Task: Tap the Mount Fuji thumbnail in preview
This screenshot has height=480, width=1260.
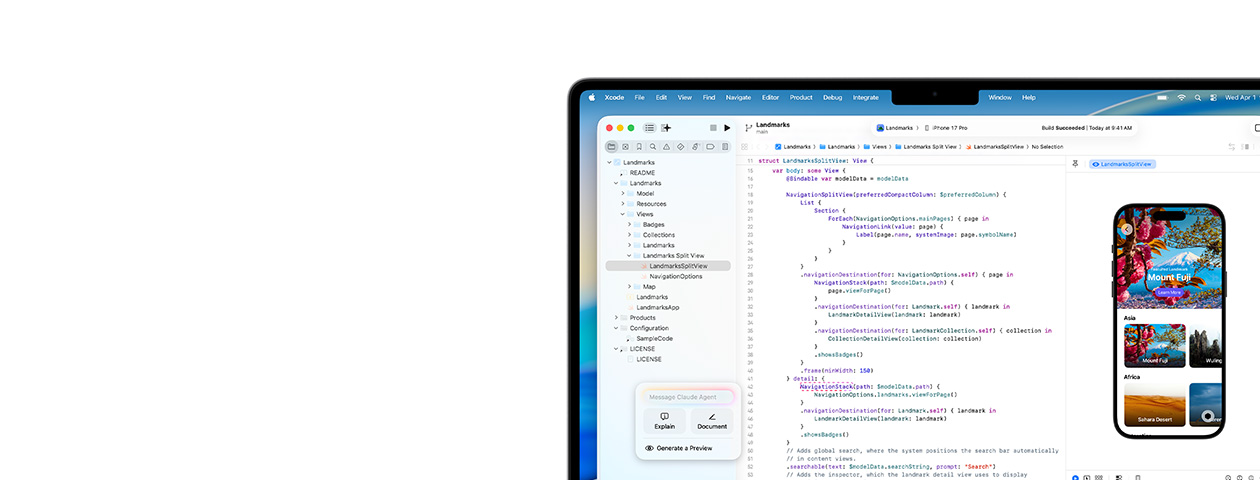Action: click(1155, 346)
